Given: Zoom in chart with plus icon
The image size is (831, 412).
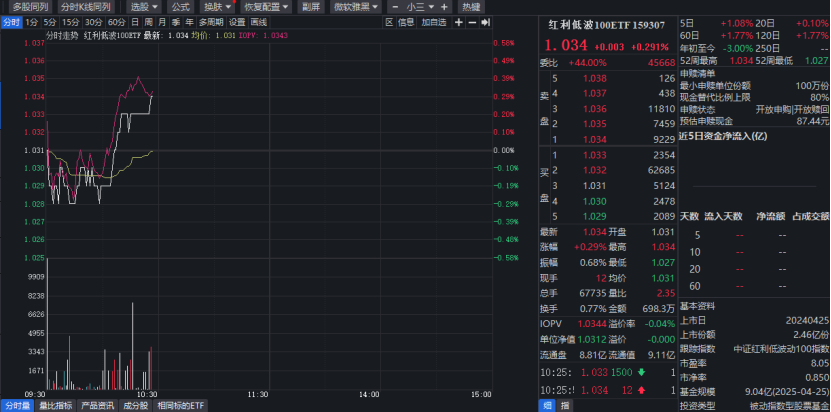Looking at the screenshot, I should tap(459, 22).
